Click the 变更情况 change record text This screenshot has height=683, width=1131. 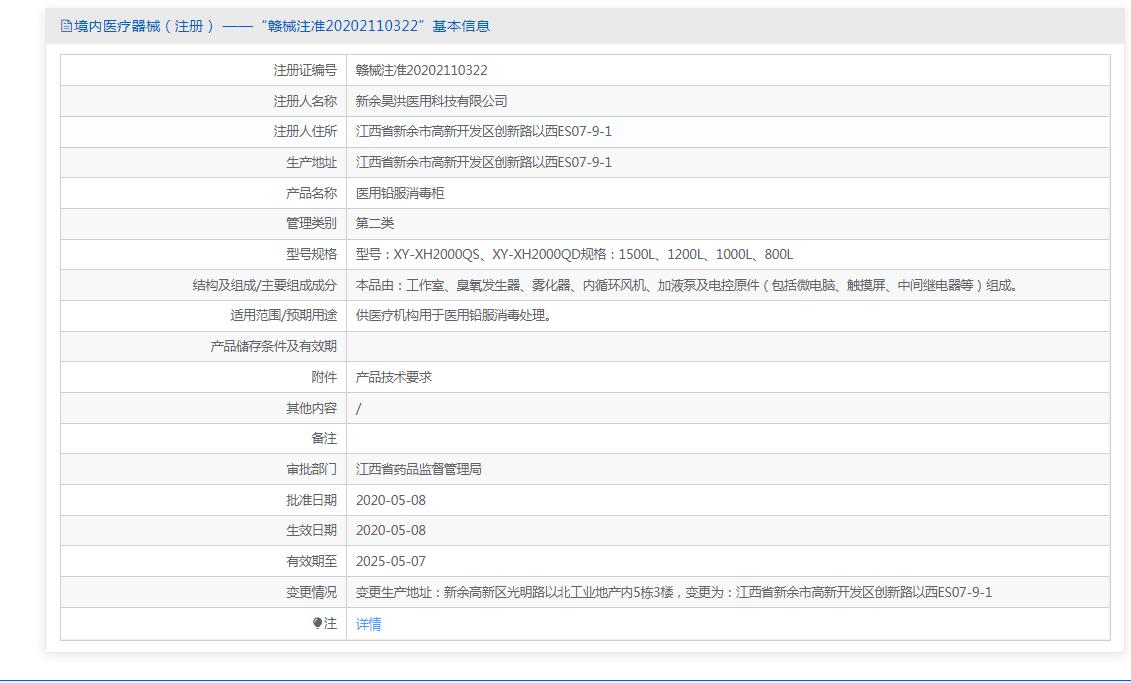click(673, 592)
